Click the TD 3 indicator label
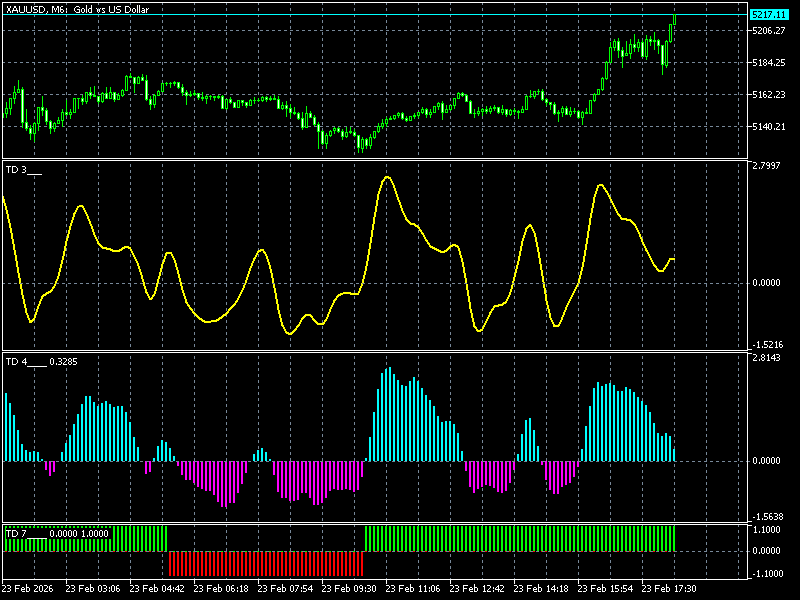The width and height of the screenshot is (800, 600). click(23, 170)
